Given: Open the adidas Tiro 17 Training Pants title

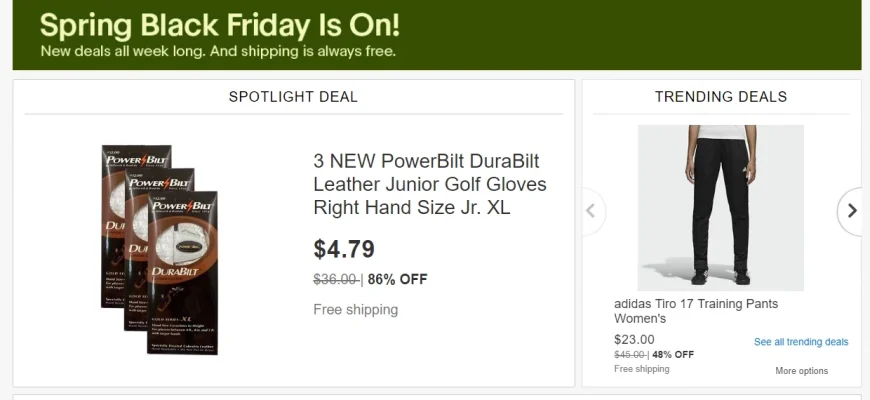Looking at the screenshot, I should pos(695,311).
